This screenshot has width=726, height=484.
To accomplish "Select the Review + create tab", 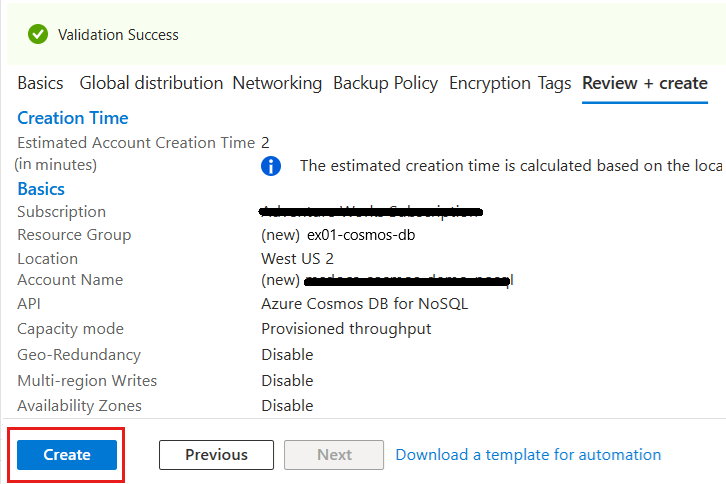I will 645,83.
